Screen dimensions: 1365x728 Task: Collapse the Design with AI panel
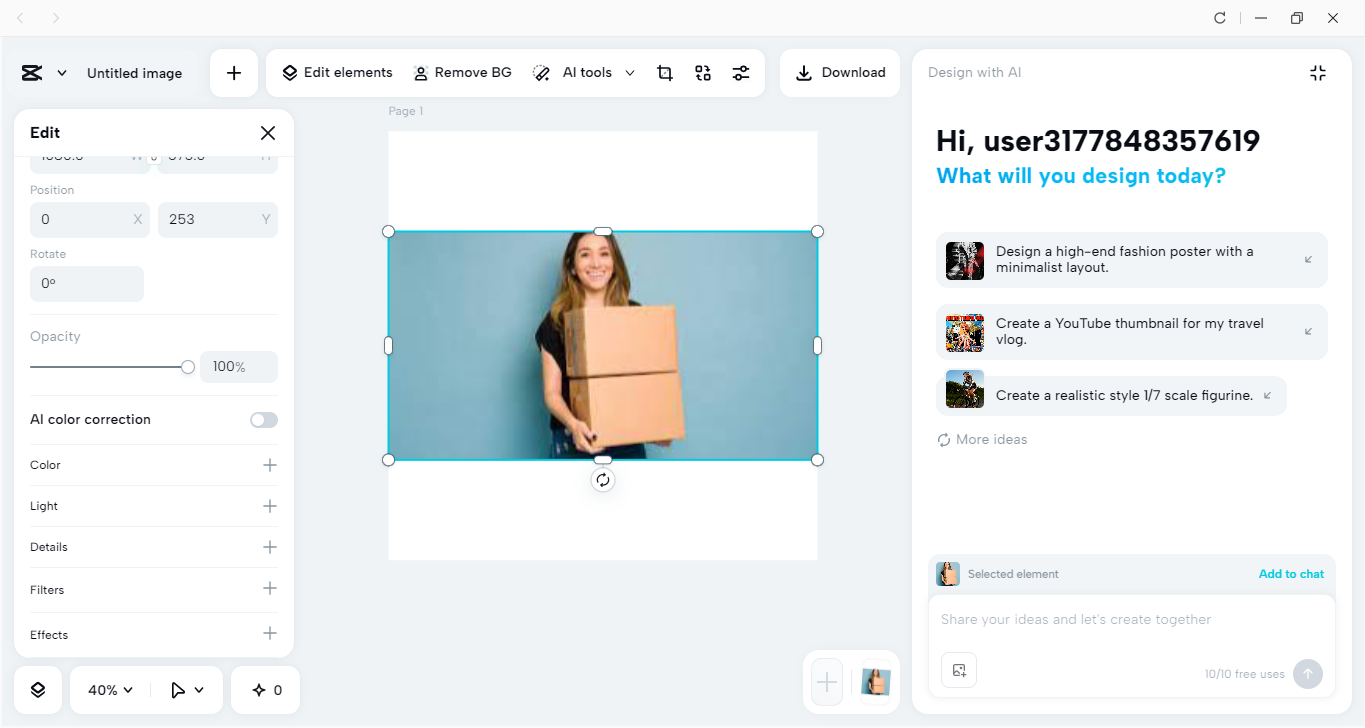coord(1318,73)
